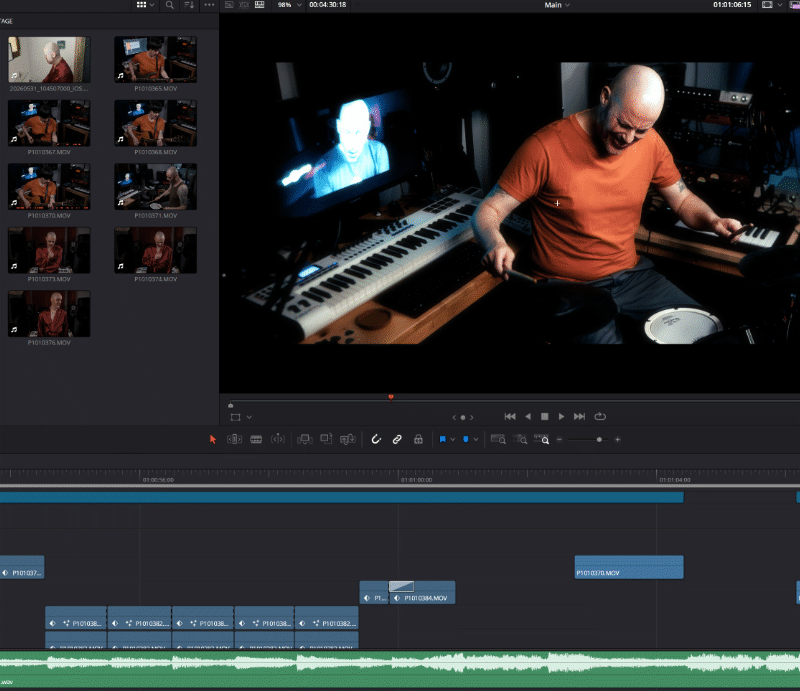Select the Trim Edit mode tool
This screenshot has height=691, width=800.
click(x=234, y=439)
